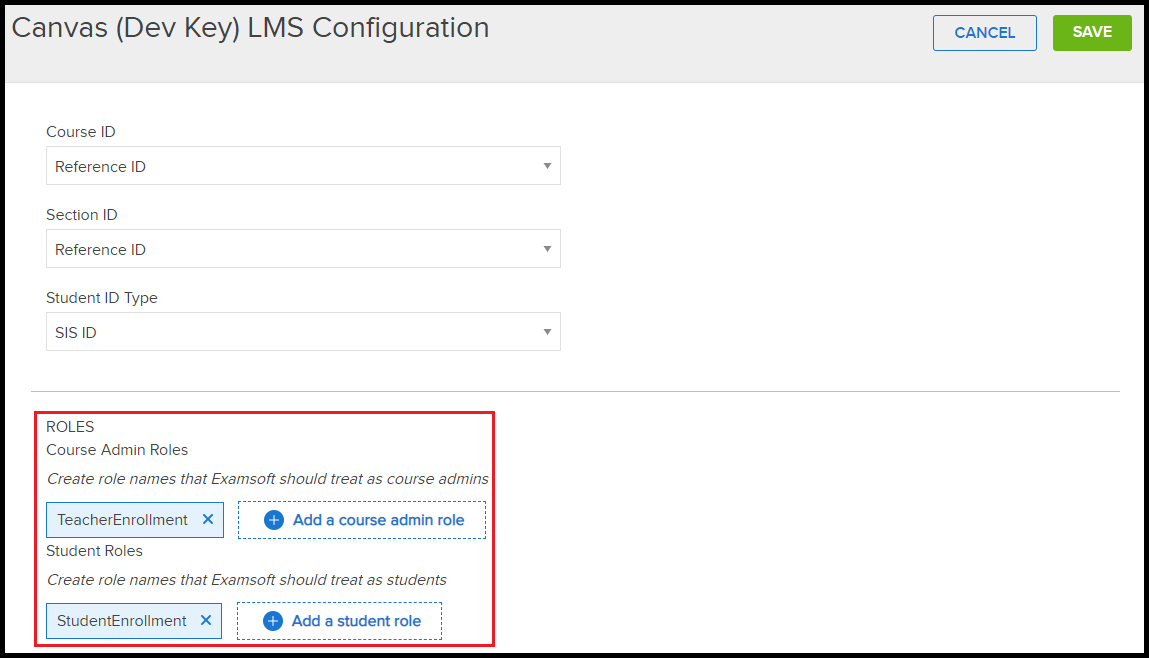This screenshot has height=658, width=1149.
Task: Remove the StudentEnrollment role chip
Action: click(x=206, y=620)
